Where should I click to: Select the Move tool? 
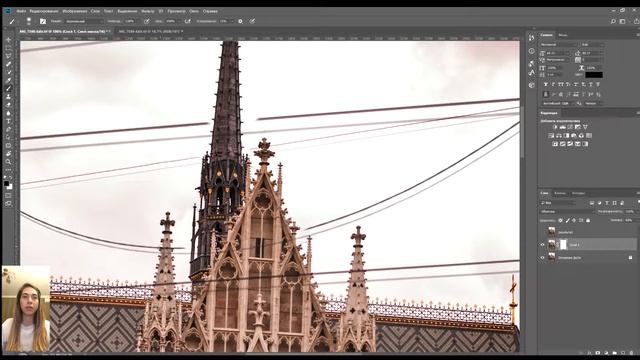(8, 40)
